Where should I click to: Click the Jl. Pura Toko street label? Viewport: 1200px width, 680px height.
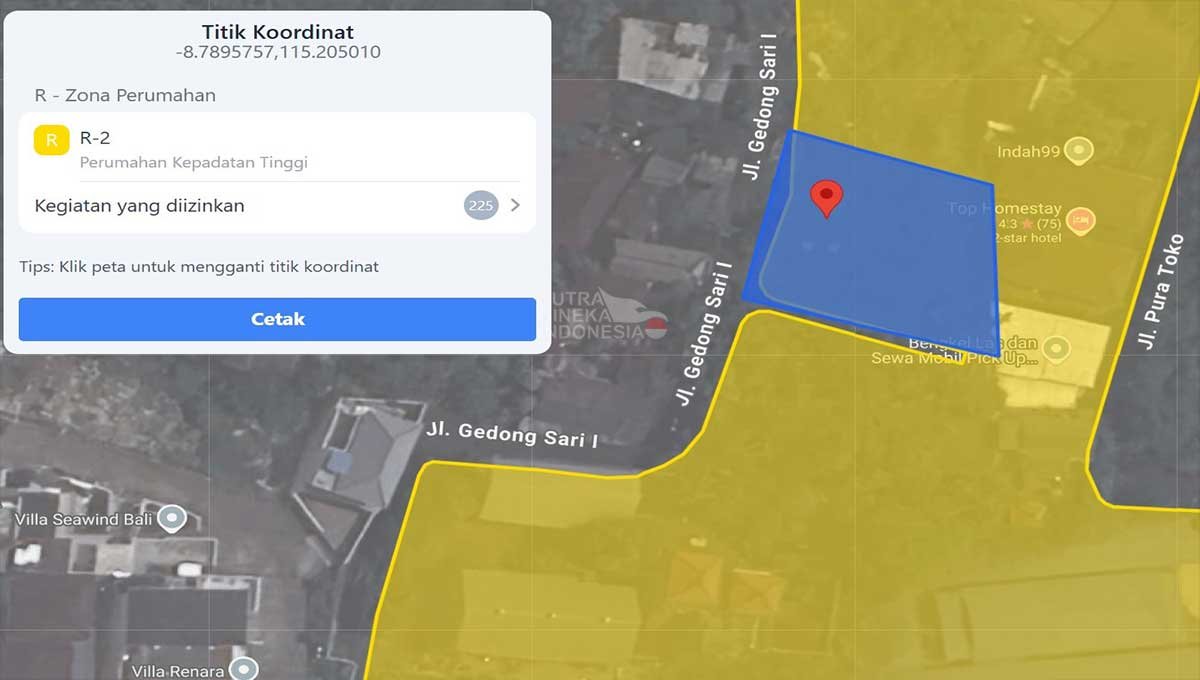point(1163,292)
